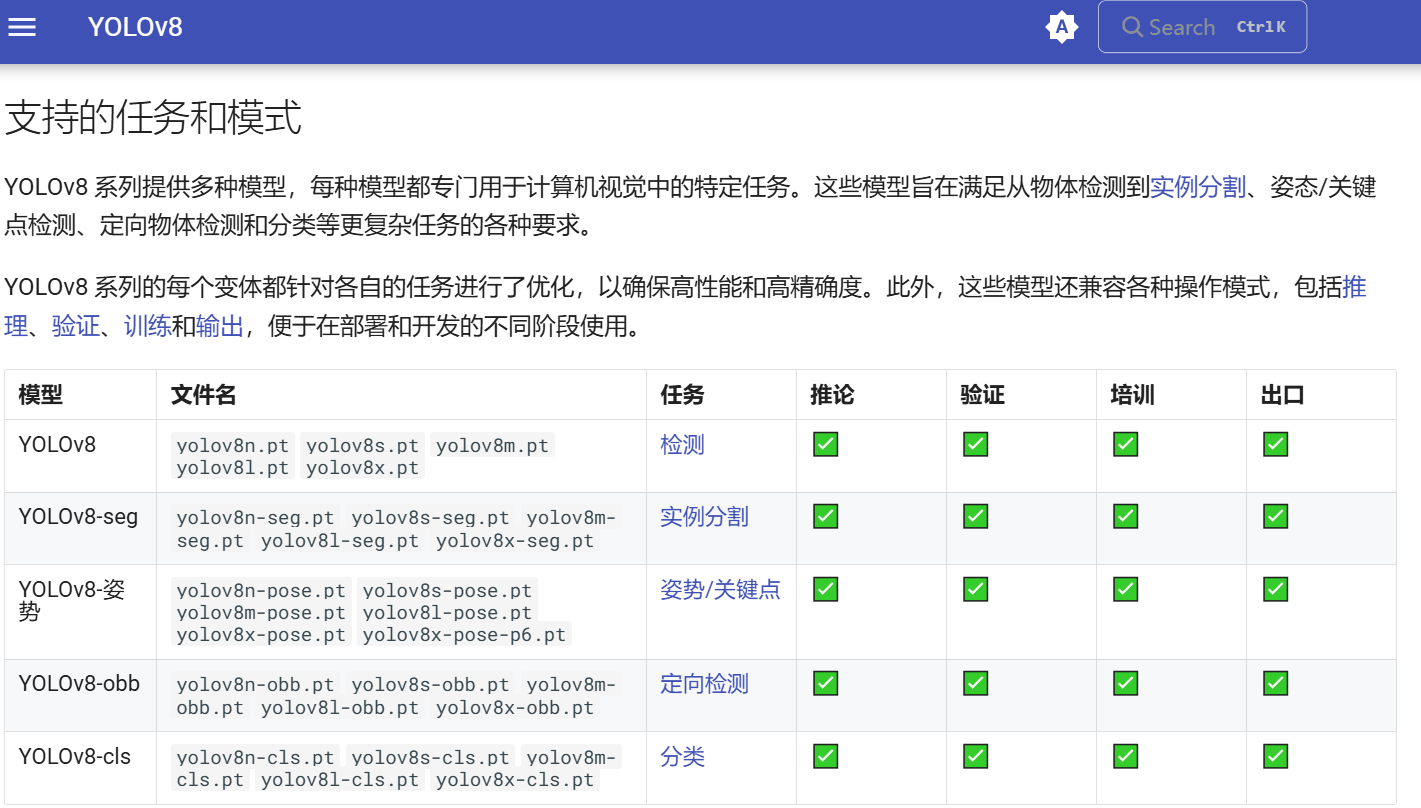Image resolution: width=1421 pixels, height=808 pixels.
Task: Click the yolov8s.pt file name
Action: (363, 446)
